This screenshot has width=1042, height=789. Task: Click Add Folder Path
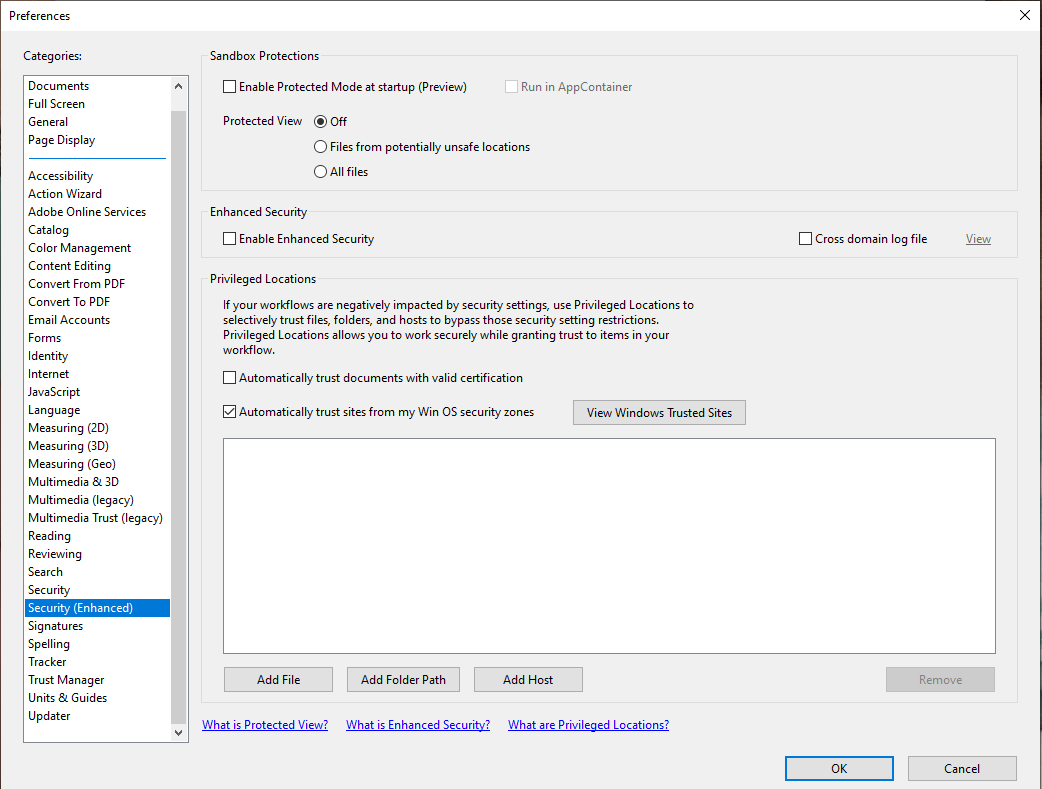(403, 679)
